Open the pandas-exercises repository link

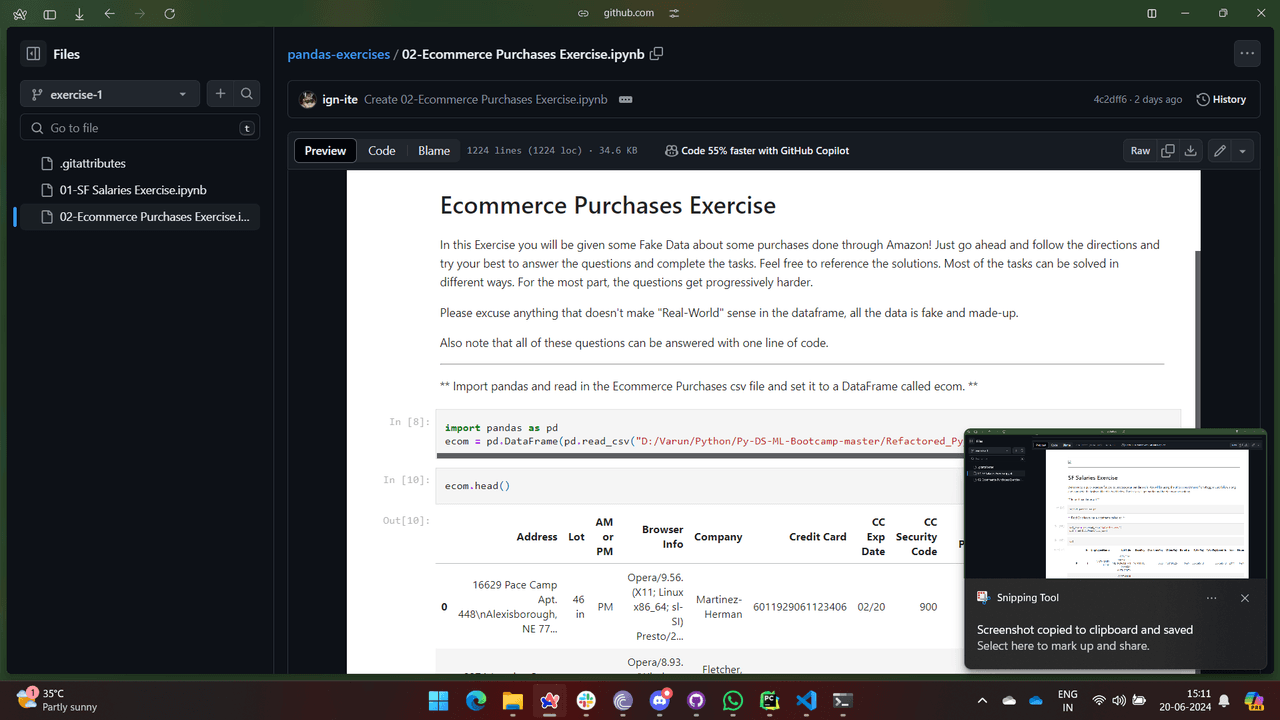tap(338, 55)
